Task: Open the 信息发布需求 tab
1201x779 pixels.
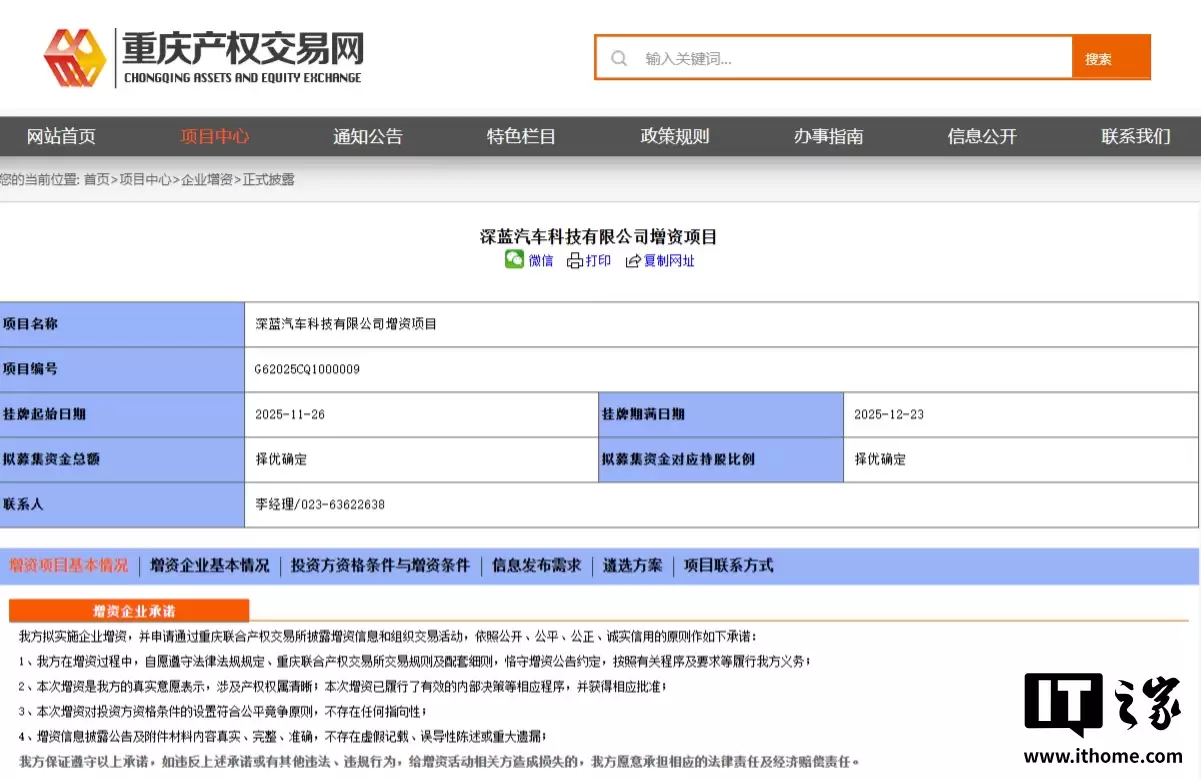Action: coord(537,565)
